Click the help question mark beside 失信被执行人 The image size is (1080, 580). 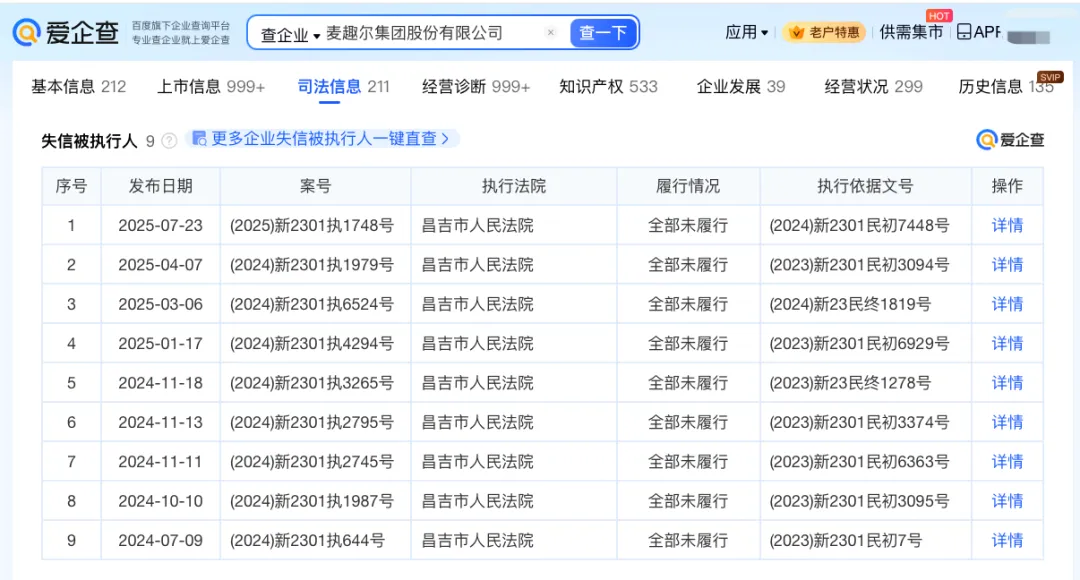click(169, 141)
